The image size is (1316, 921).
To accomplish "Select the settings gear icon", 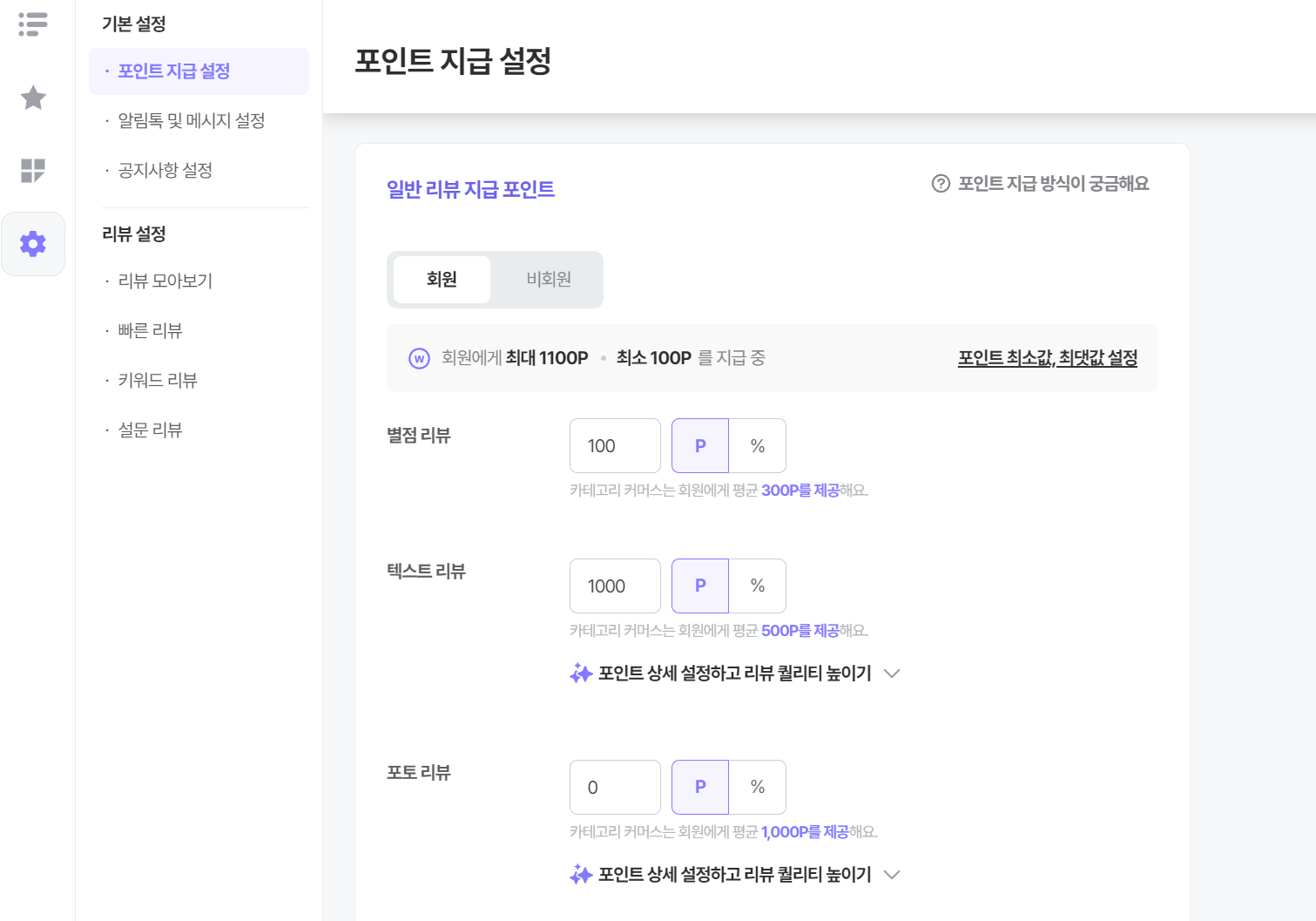I will pyautogui.click(x=33, y=244).
